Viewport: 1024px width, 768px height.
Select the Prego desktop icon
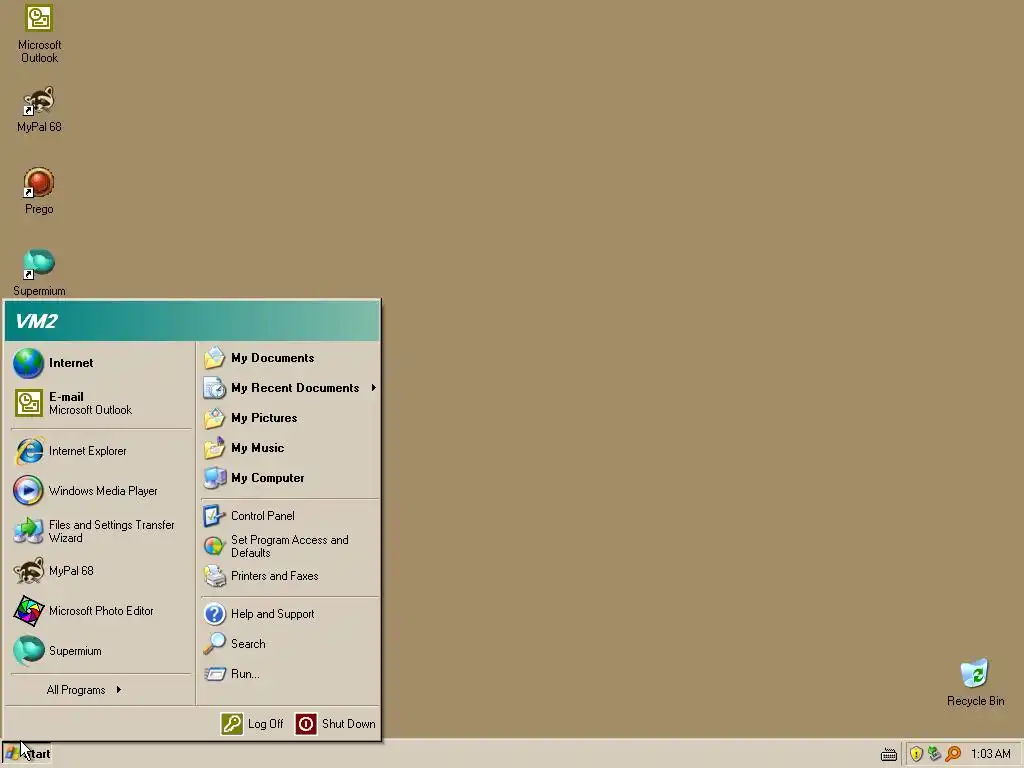click(x=39, y=191)
